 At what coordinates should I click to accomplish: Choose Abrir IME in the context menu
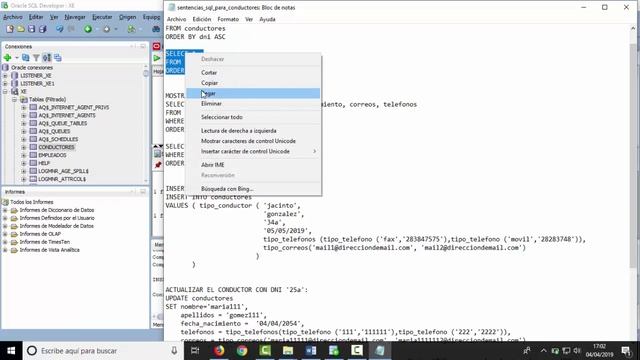coord(253,165)
